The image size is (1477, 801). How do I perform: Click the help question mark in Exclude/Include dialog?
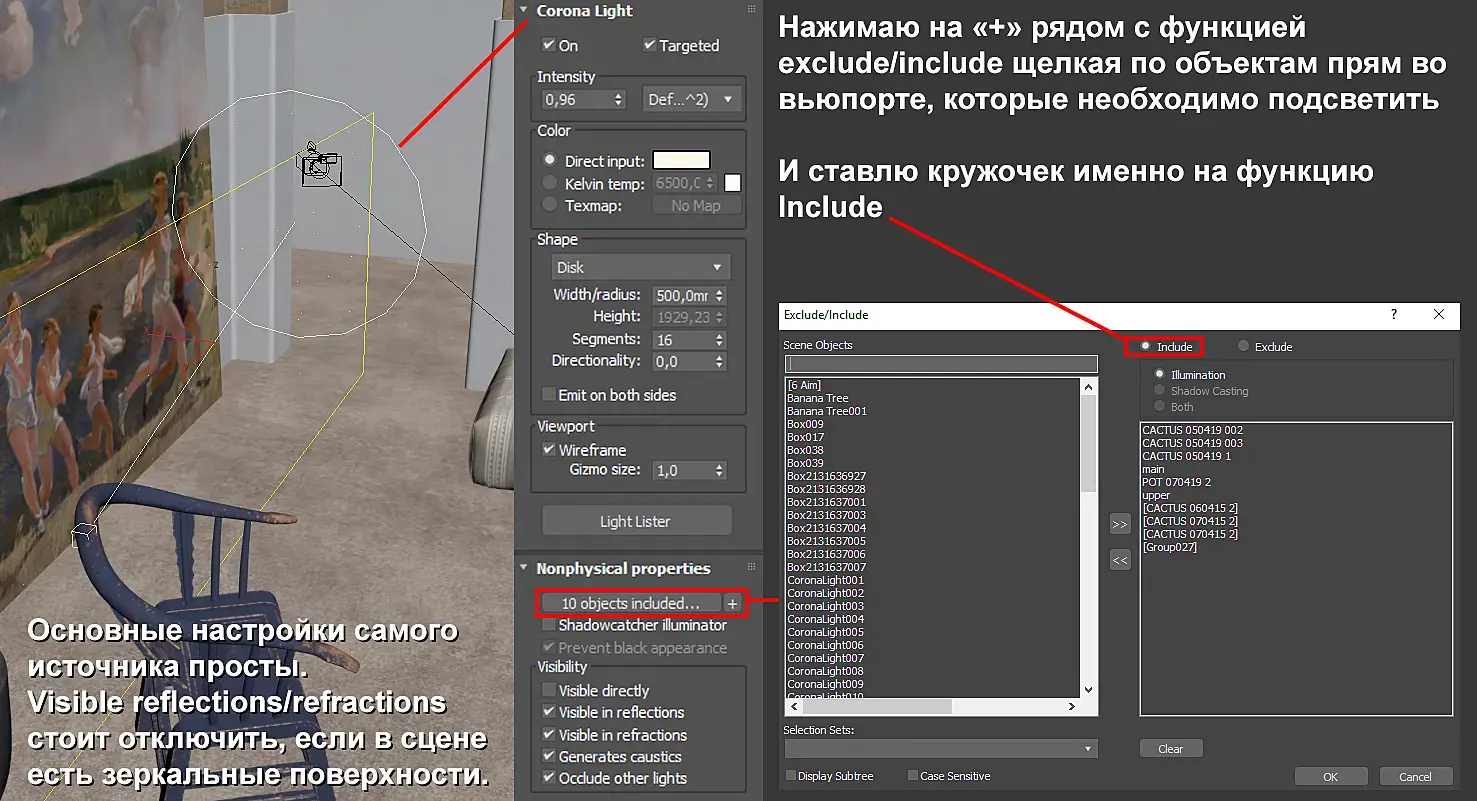coord(1394,314)
